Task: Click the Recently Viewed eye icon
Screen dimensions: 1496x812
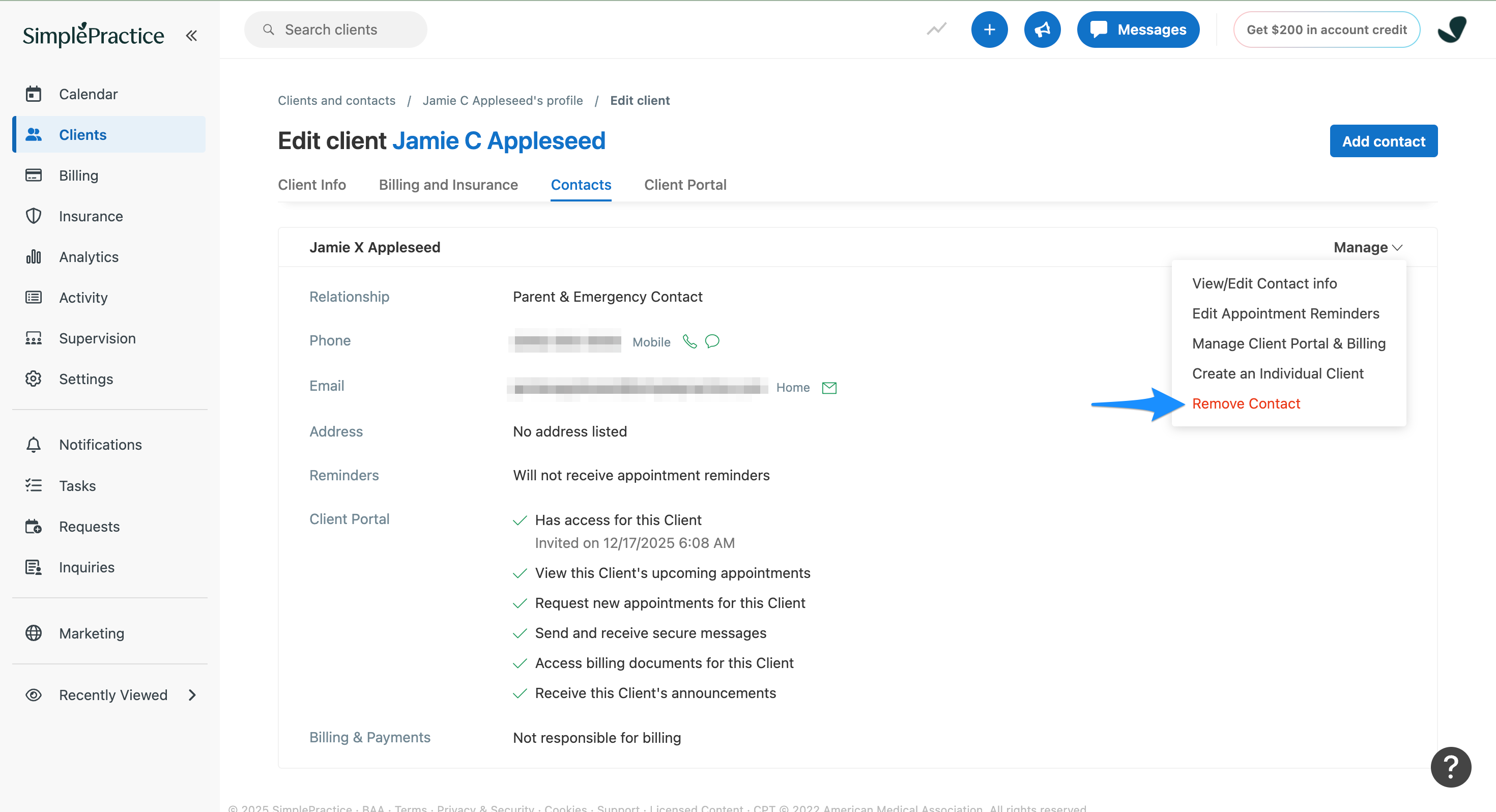Action: [x=34, y=694]
